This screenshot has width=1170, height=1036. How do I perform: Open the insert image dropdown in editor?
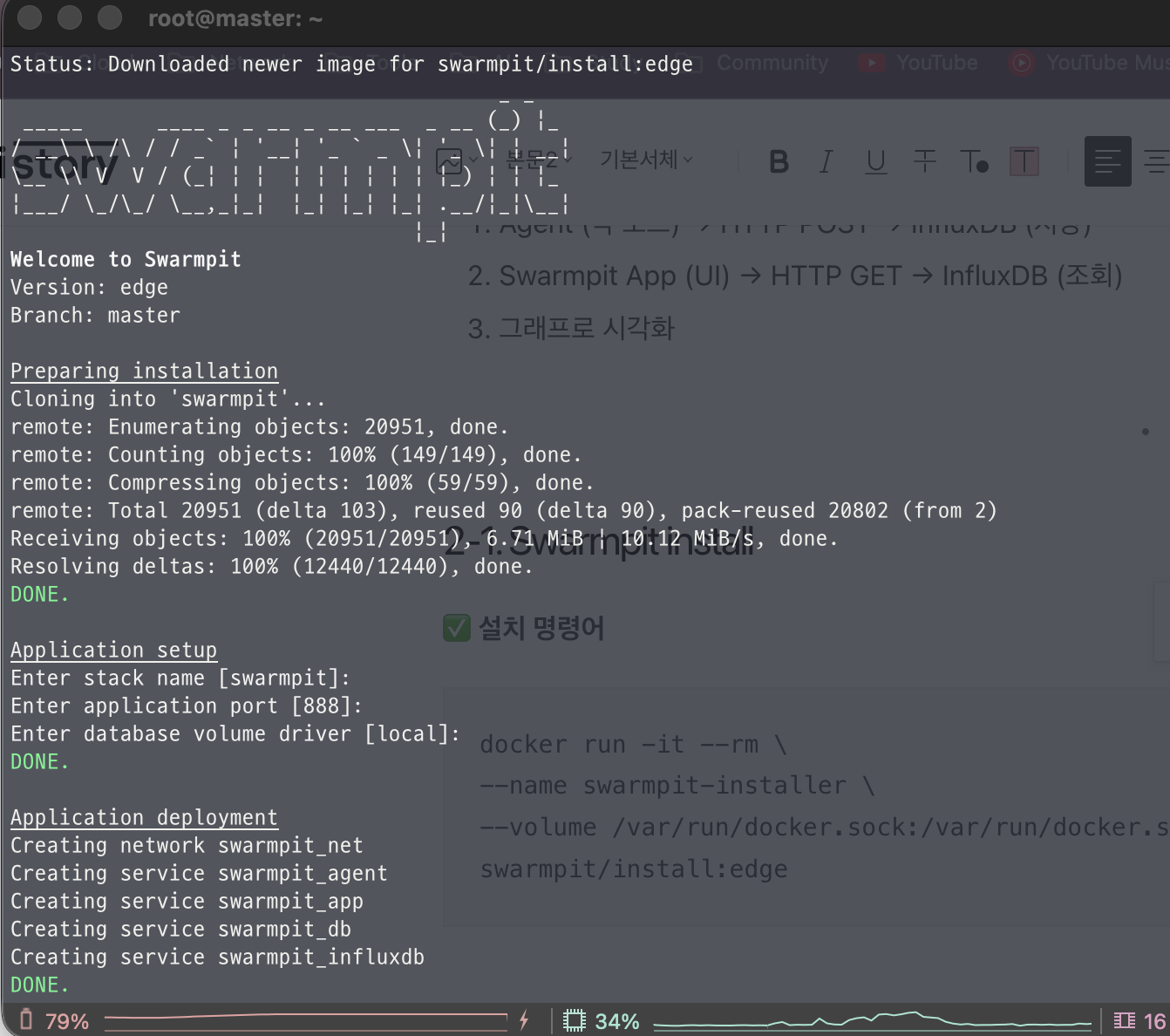point(457,161)
